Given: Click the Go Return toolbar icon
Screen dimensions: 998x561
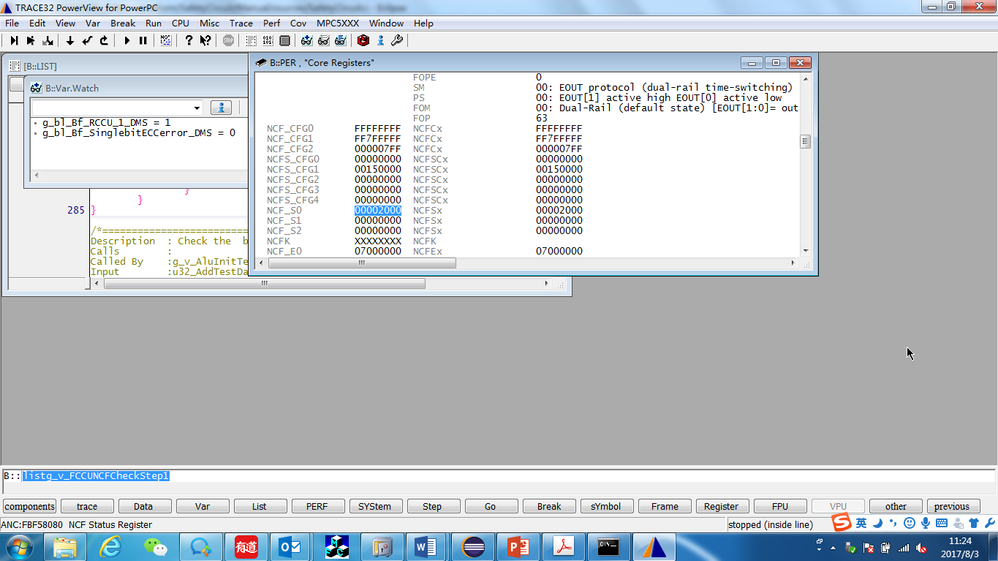Looking at the screenshot, I should click(87, 41).
